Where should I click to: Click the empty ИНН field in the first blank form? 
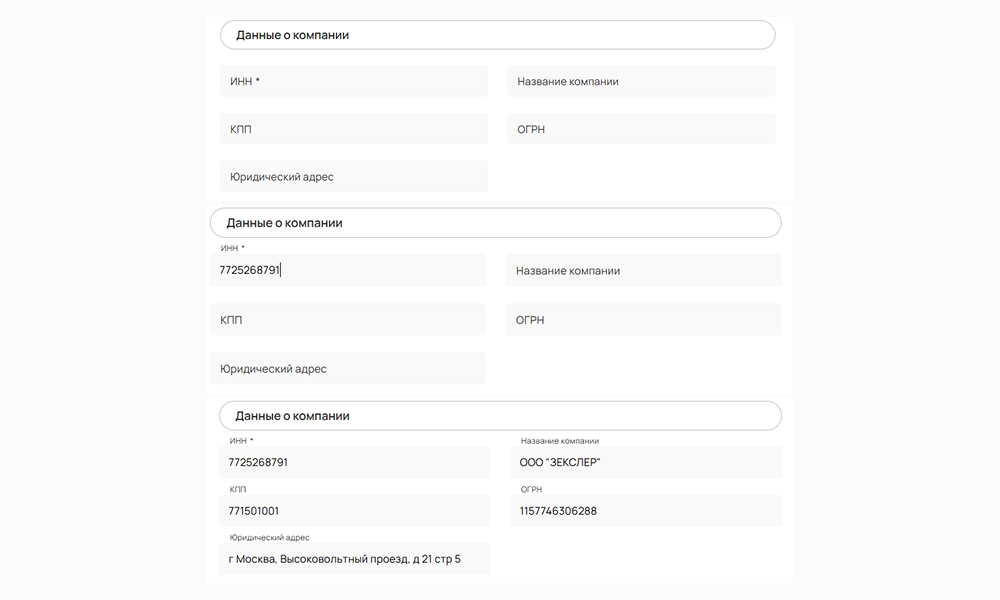click(353, 81)
